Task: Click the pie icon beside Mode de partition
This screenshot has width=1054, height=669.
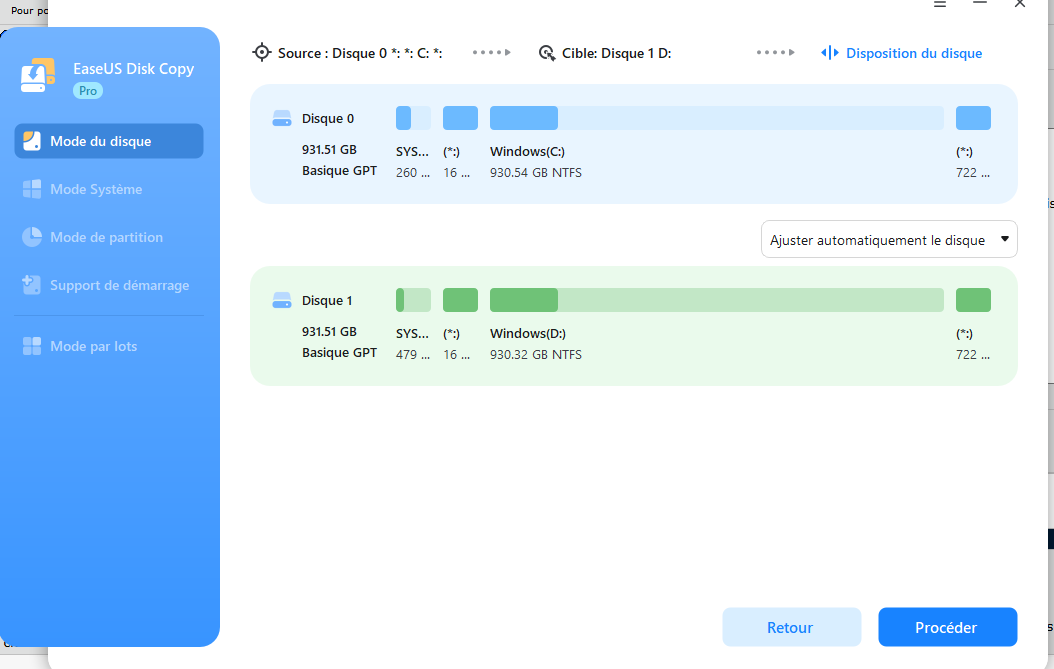Action: [x=32, y=237]
